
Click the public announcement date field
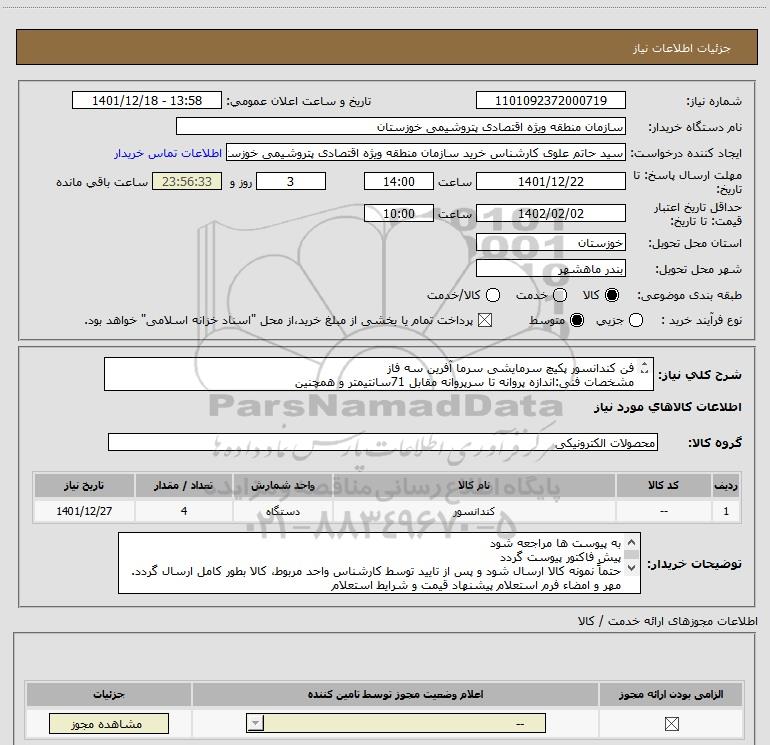147,100
